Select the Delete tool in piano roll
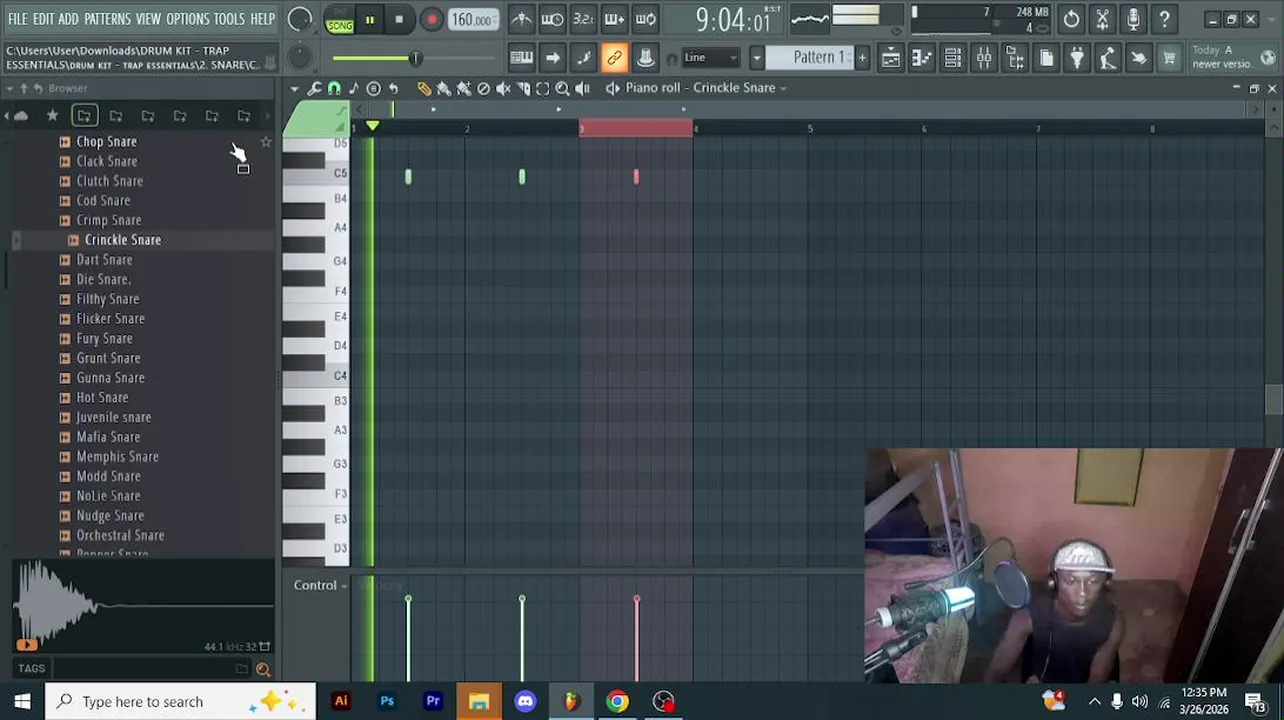The width and height of the screenshot is (1284, 720). pos(484,88)
